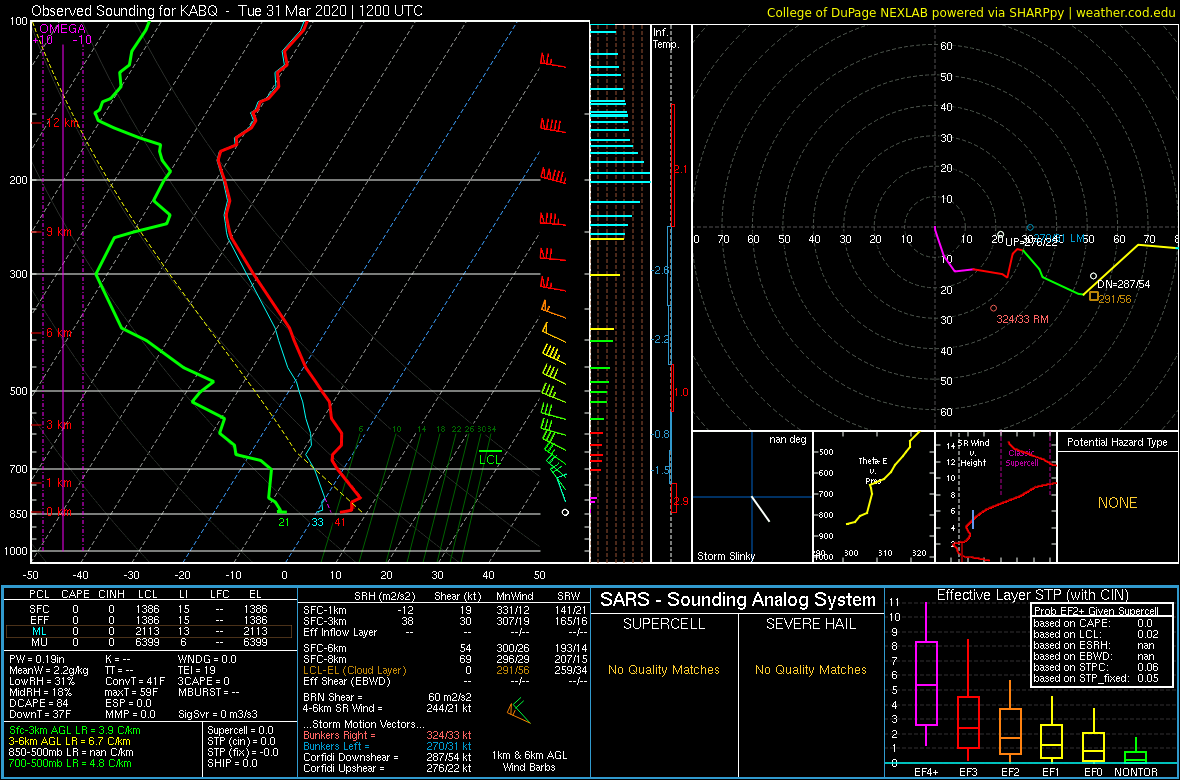This screenshot has height=780, width=1180.
Task: Click the SR Wind v. Height inset
Action: click(x=996, y=498)
